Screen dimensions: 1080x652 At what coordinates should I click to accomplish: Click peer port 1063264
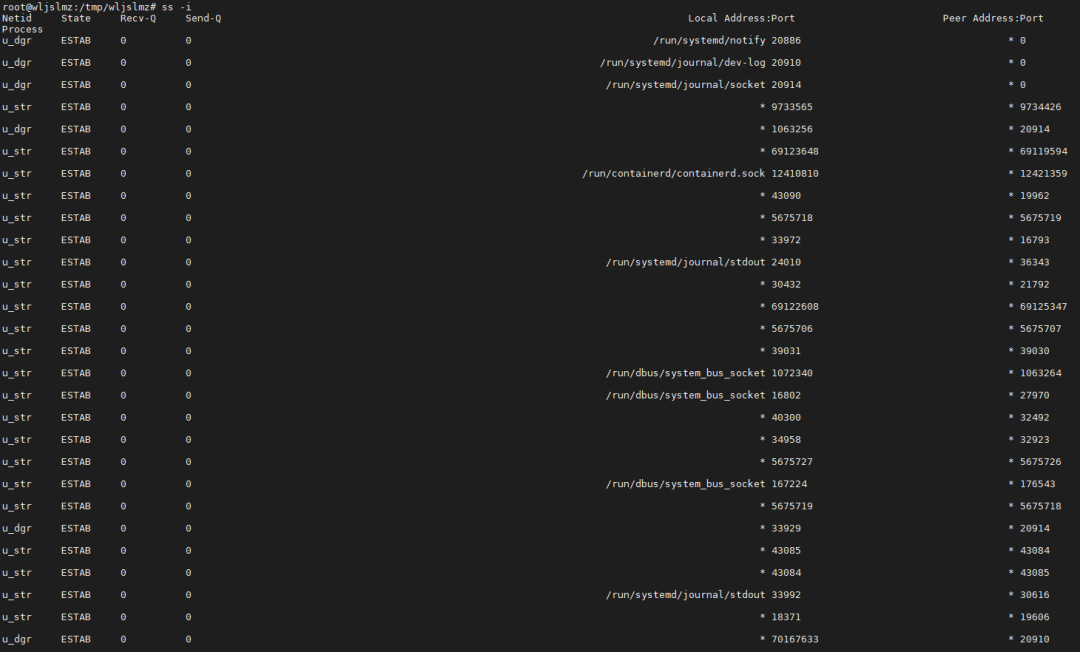[x=1041, y=373]
